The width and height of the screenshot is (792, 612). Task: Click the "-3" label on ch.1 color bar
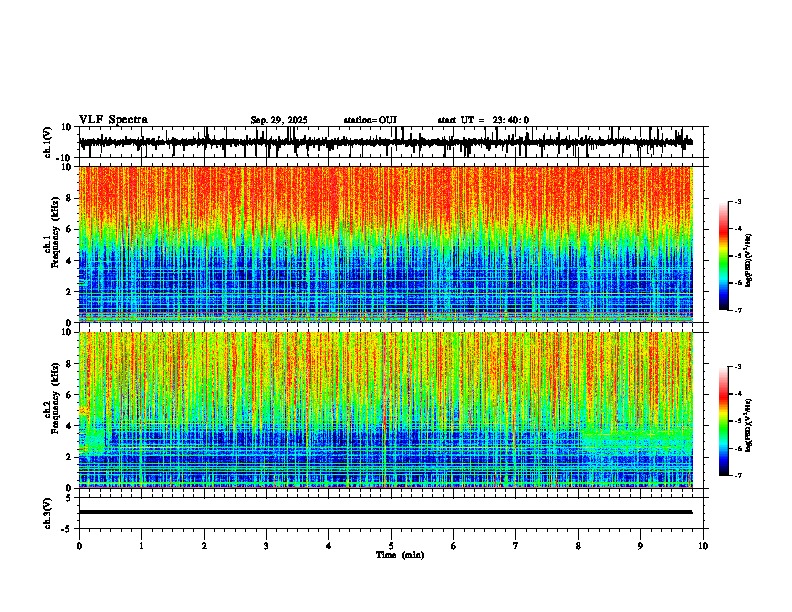pos(738,202)
